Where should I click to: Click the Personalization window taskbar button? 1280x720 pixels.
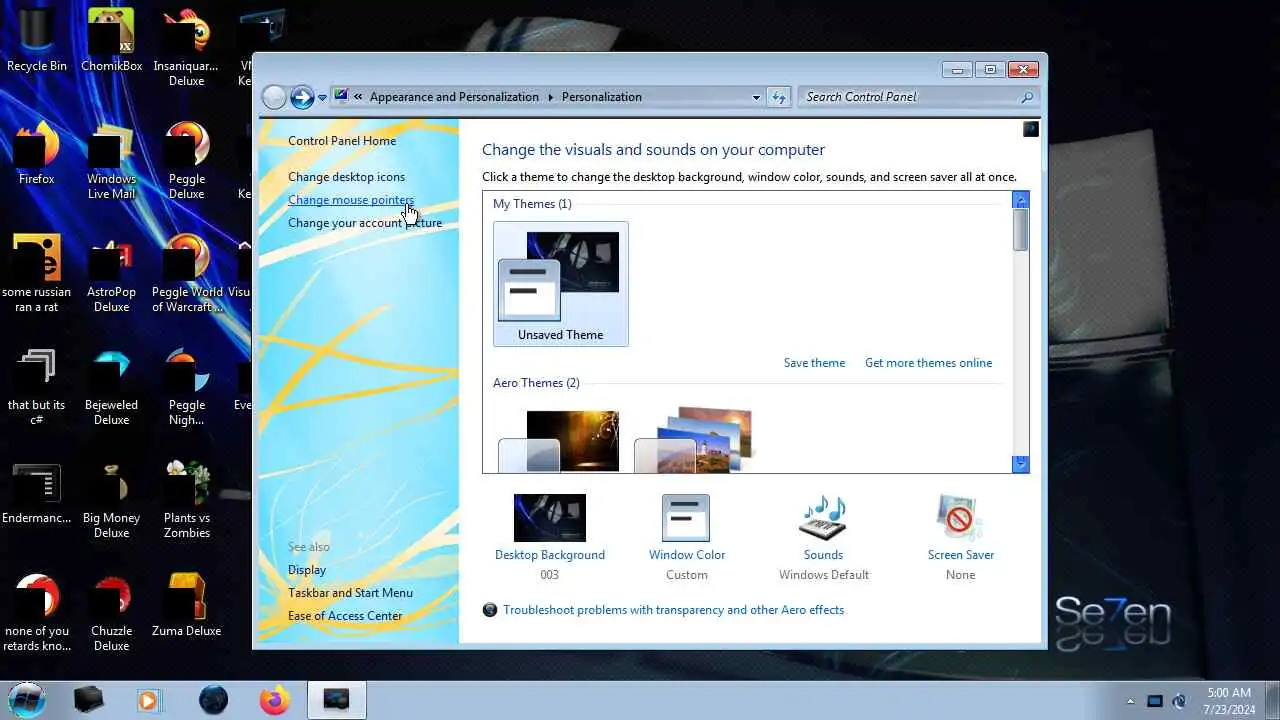click(336, 701)
